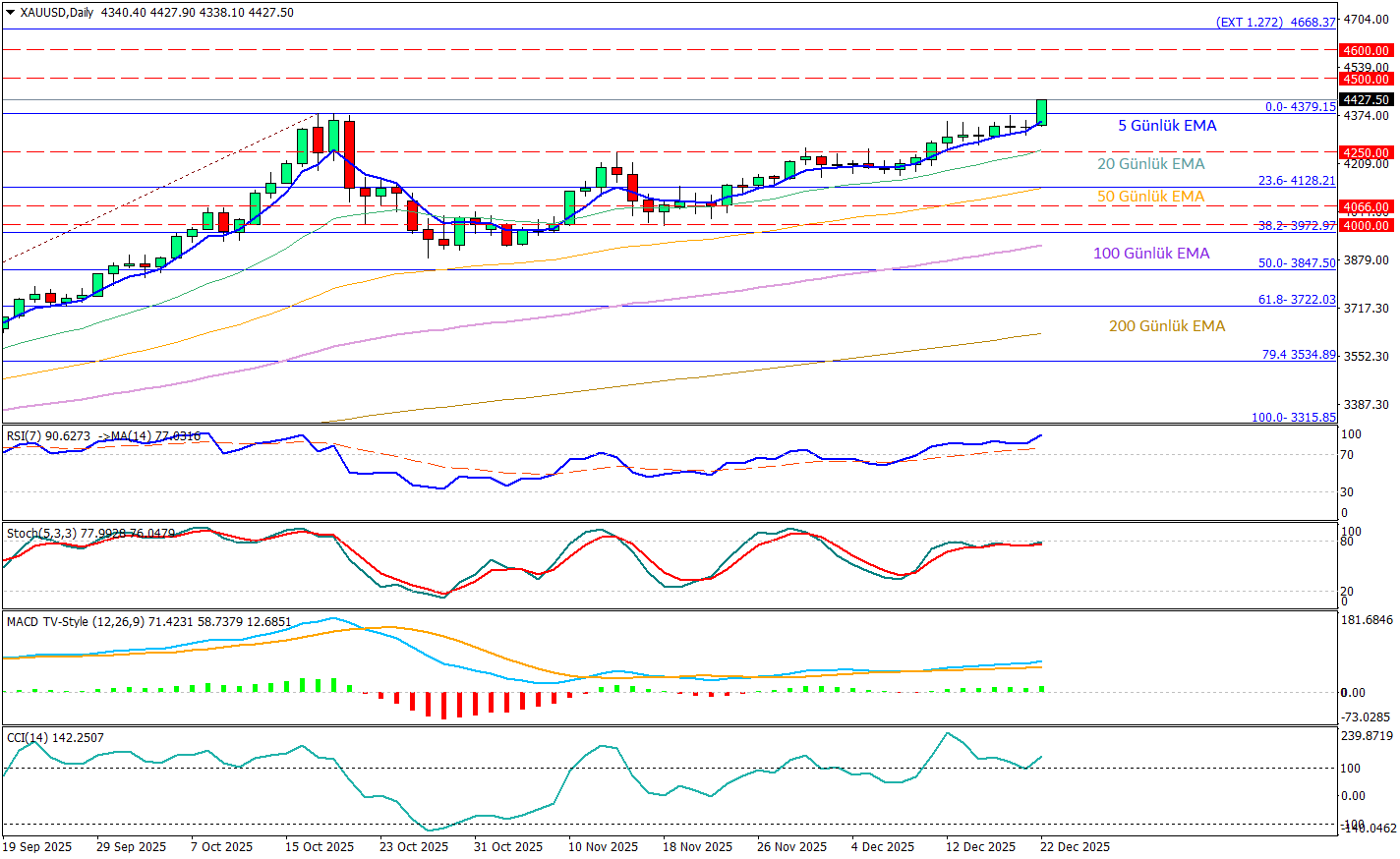This screenshot has width=1400, height=859.
Task: Select the 23.6 Fibonacci level label
Action: [x=1297, y=181]
